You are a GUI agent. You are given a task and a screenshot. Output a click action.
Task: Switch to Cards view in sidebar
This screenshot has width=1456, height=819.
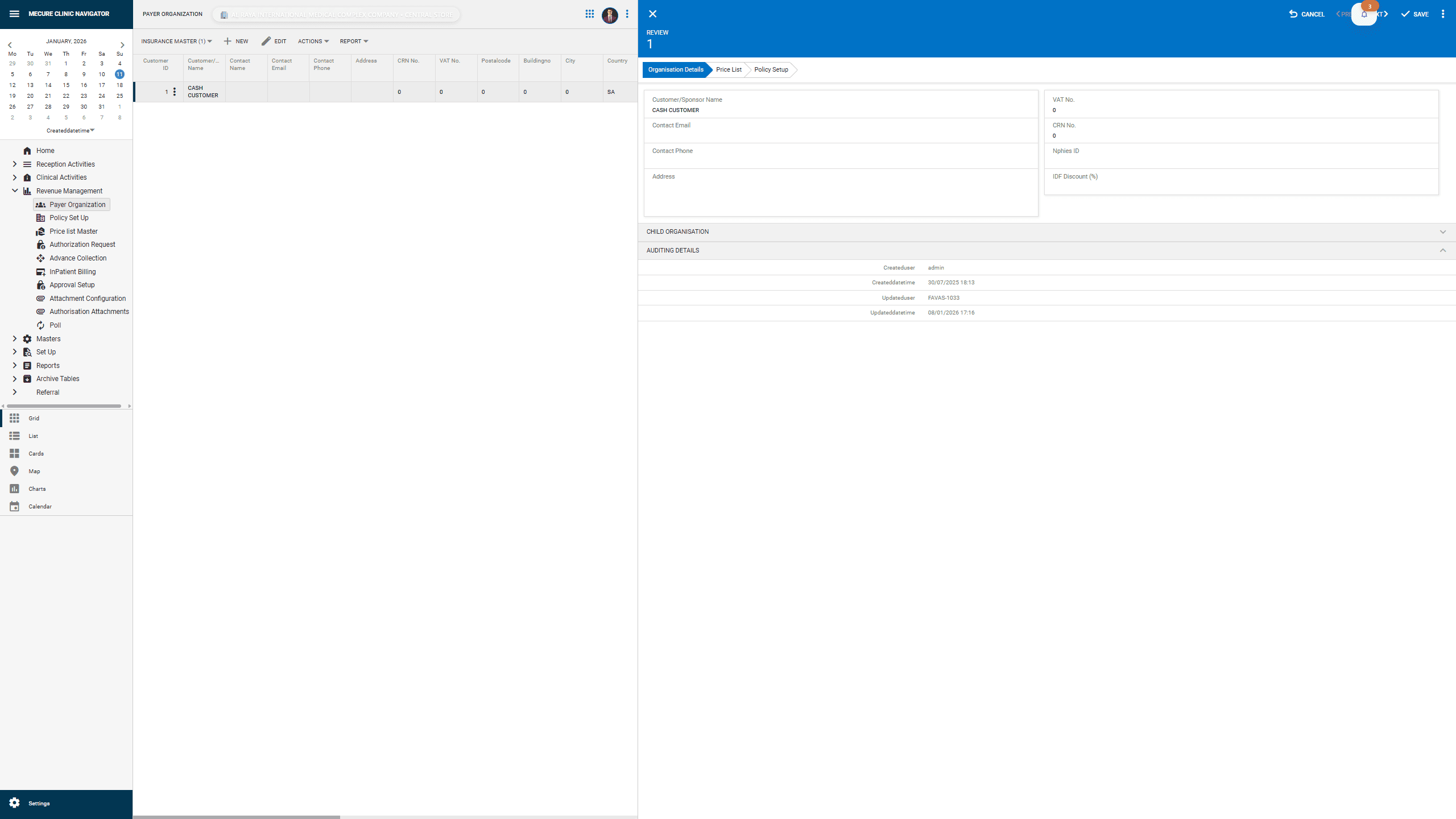(35, 453)
